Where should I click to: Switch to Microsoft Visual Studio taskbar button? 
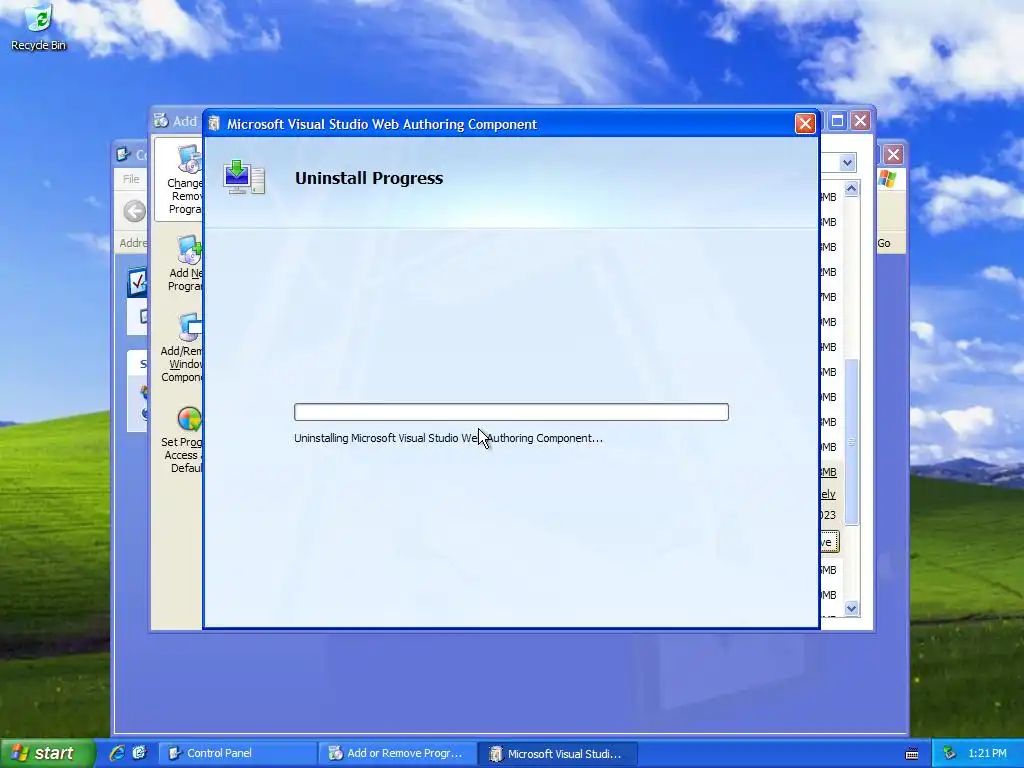558,753
